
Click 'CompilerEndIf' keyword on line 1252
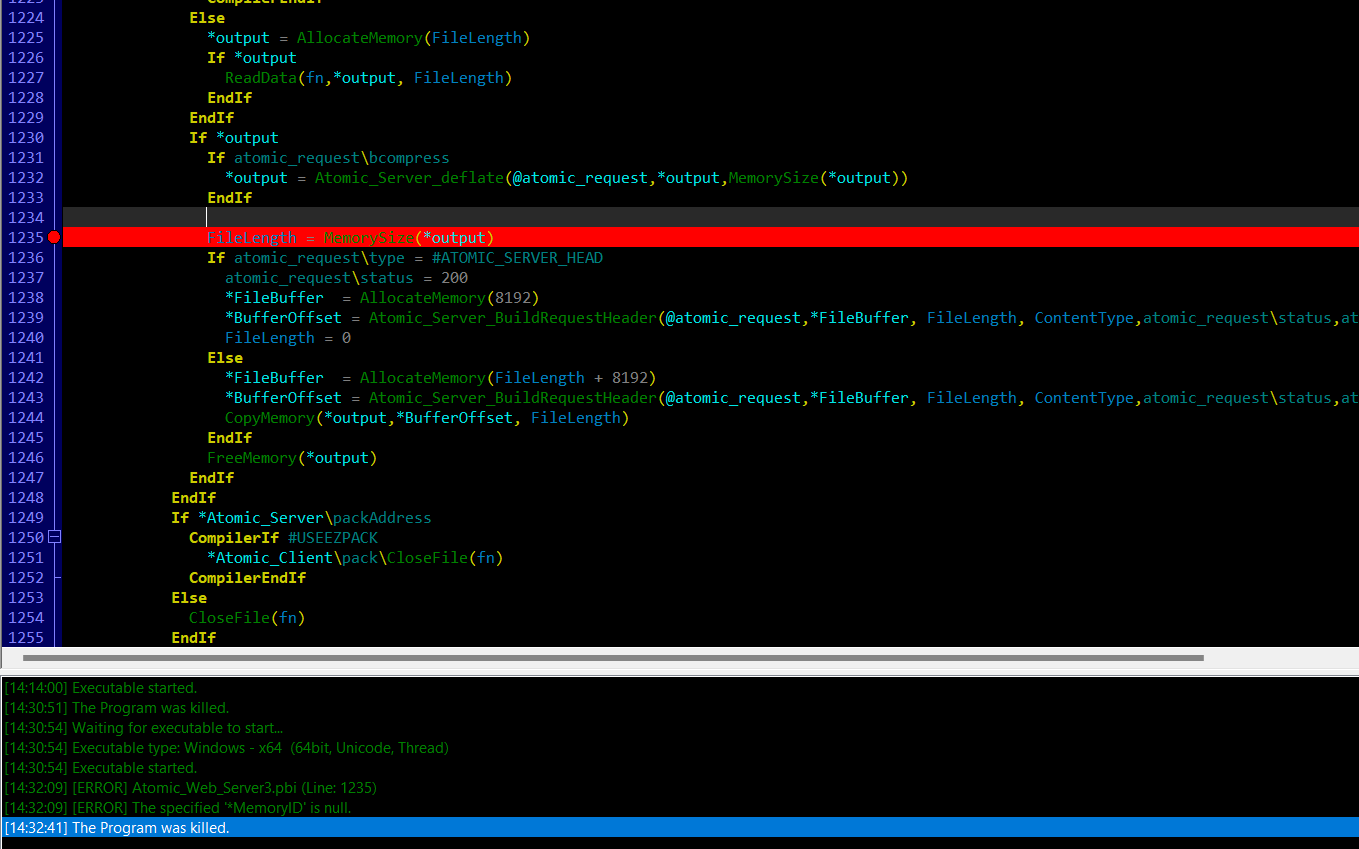247,577
